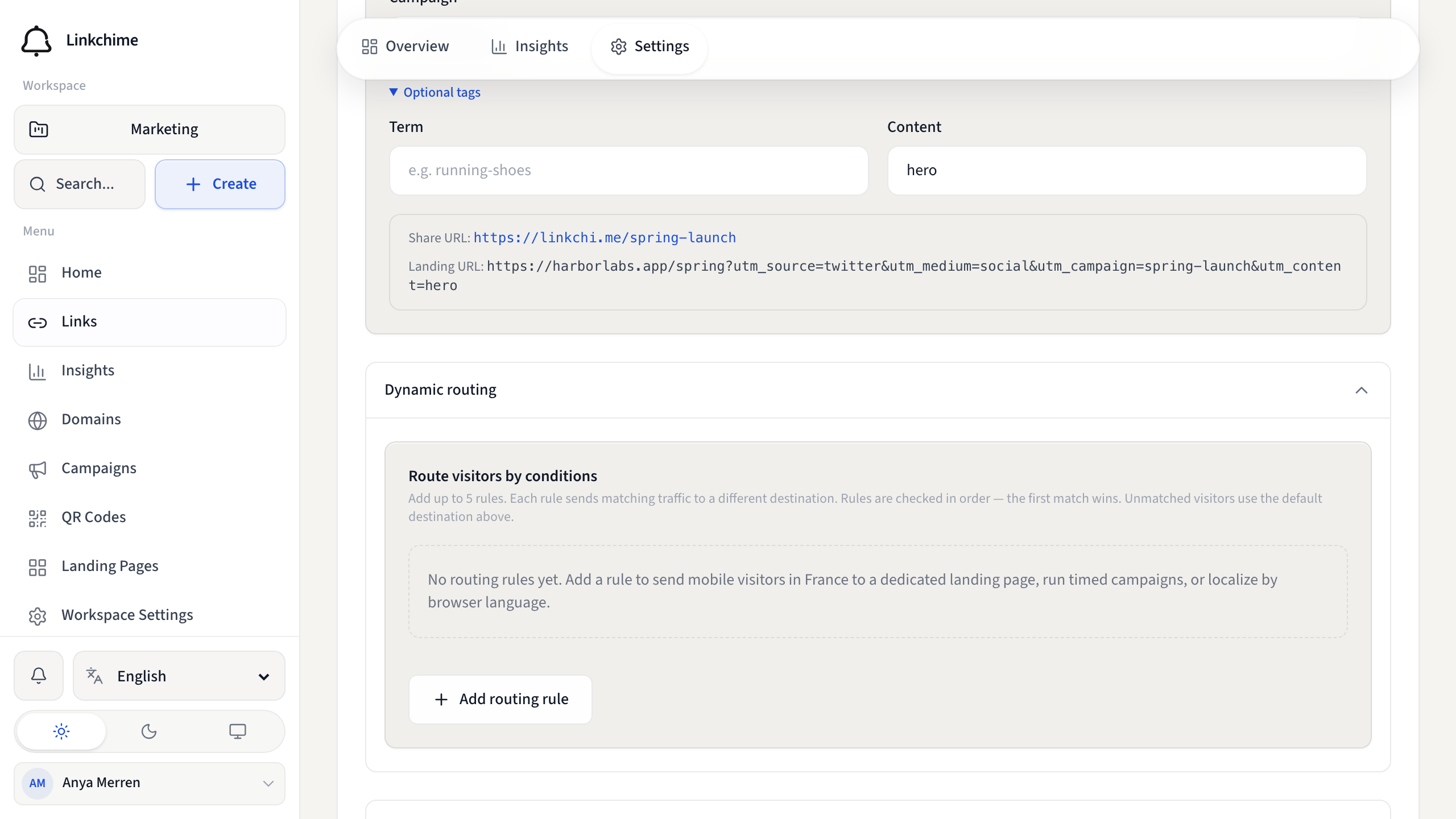Open Anya Merren account menu
The width and height of the screenshot is (1456, 819).
[x=150, y=783]
